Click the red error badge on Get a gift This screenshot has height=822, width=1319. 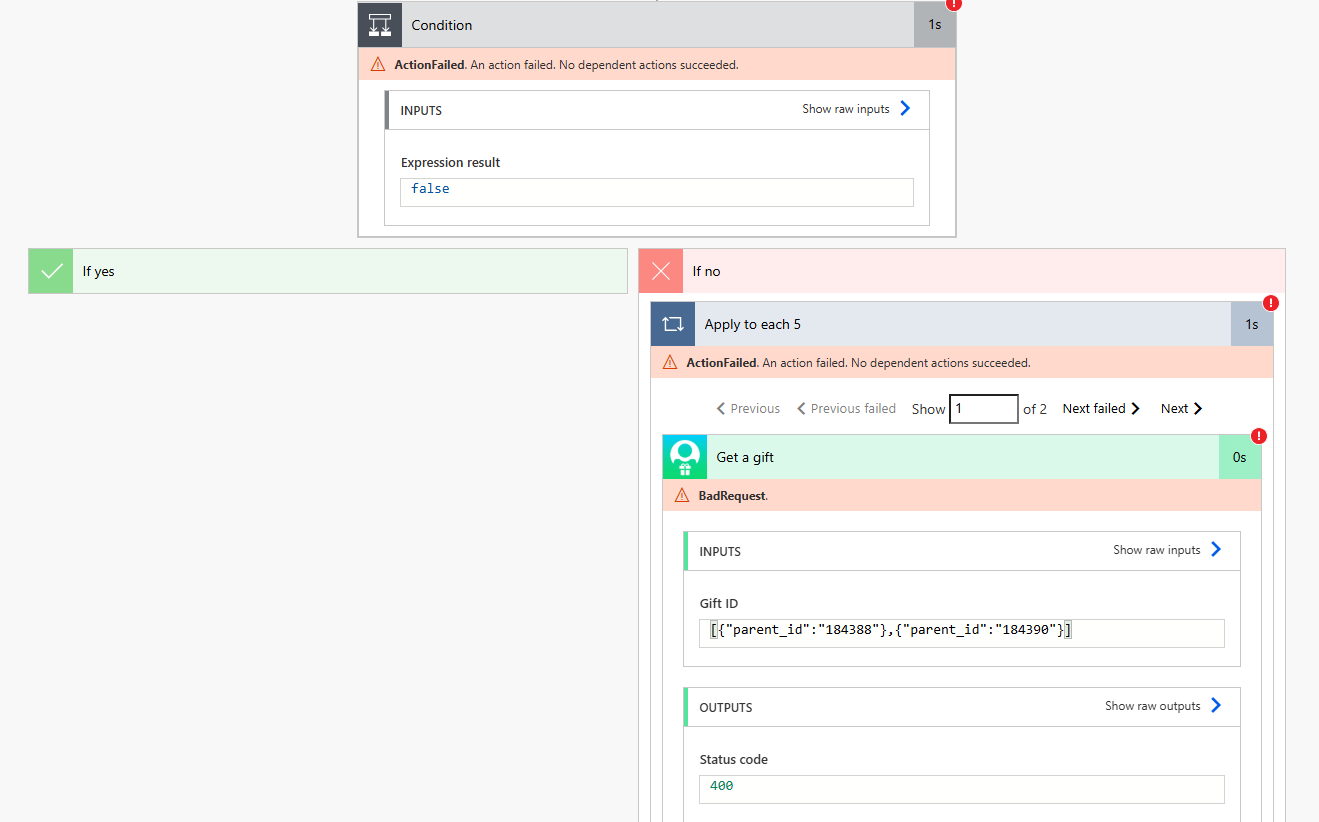click(x=1259, y=436)
